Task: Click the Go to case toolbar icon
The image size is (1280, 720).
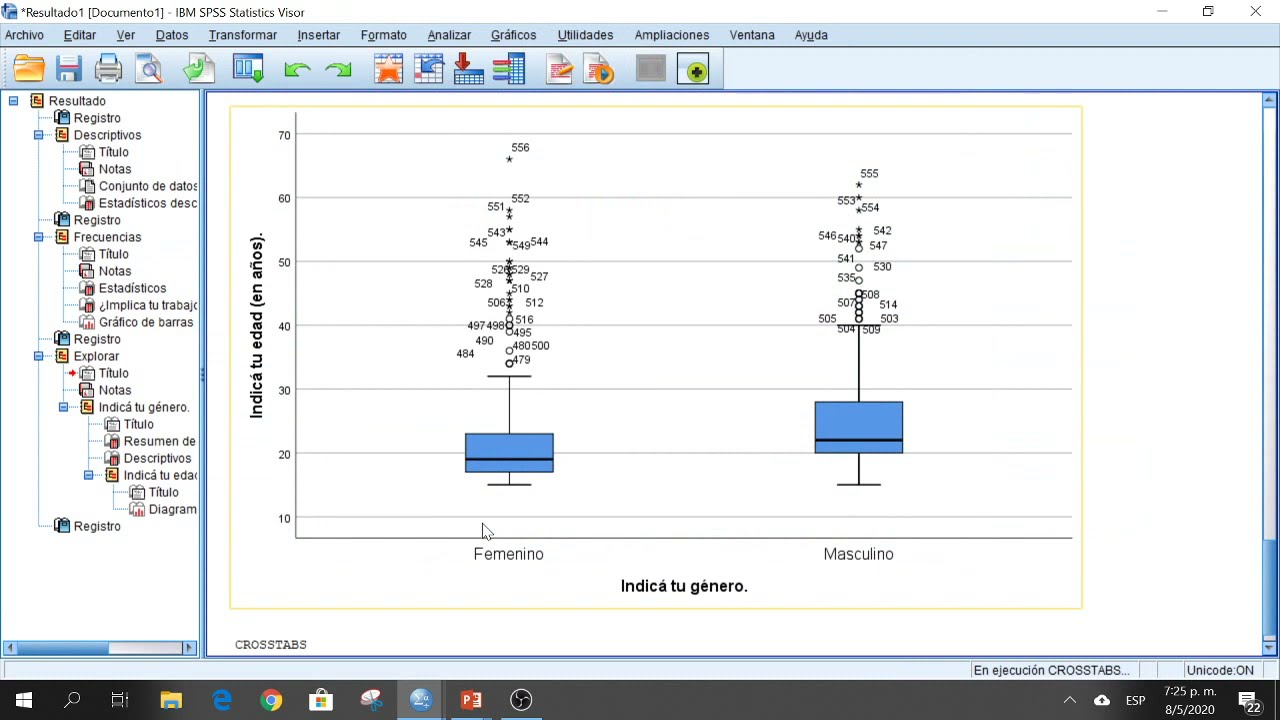Action: click(x=429, y=69)
